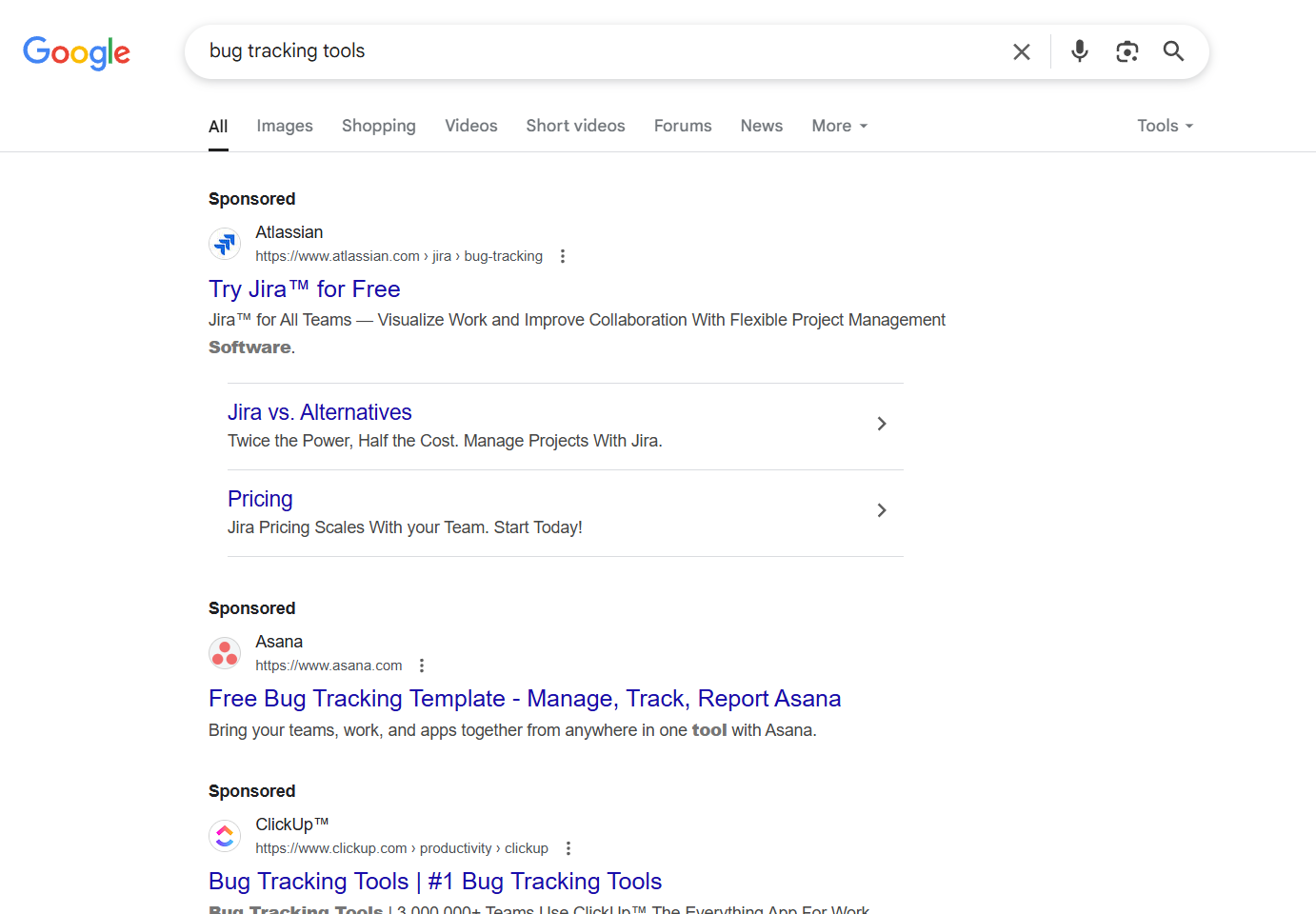This screenshot has height=914, width=1316.
Task: Click the ClickUp advertiser name
Action: coord(292,825)
